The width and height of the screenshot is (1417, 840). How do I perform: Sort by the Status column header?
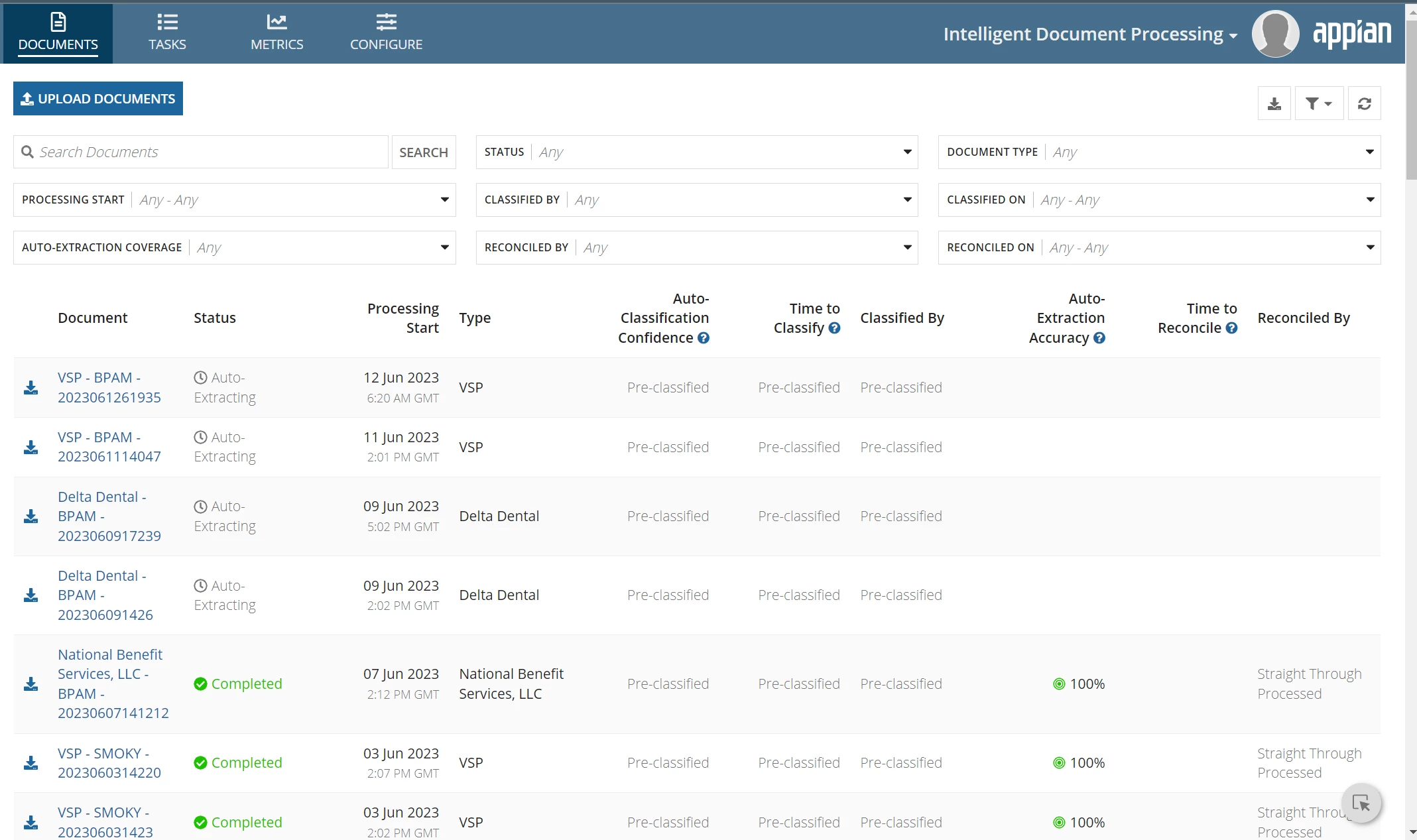(x=215, y=318)
